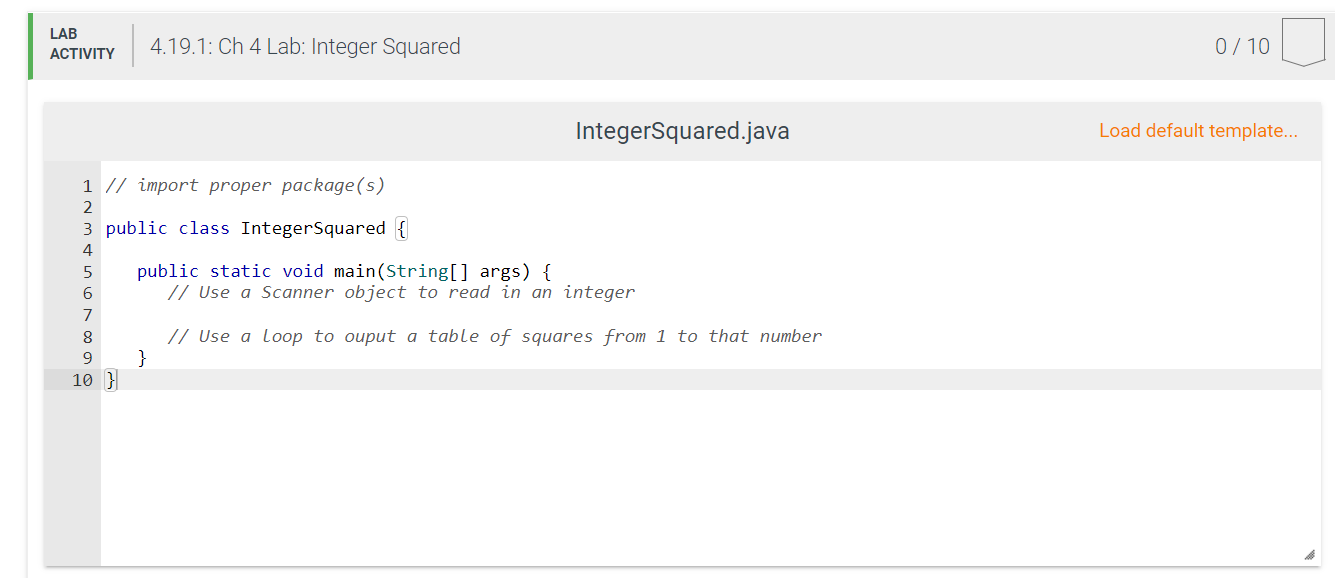Click the IntegerSquared.java filename header

(683, 131)
